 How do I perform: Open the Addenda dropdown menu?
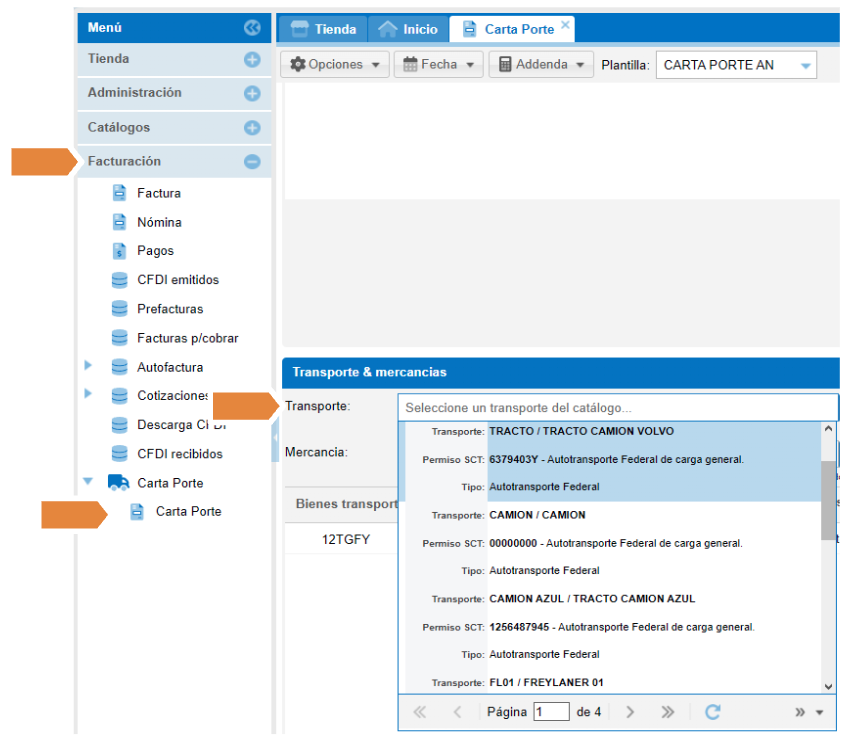pos(540,65)
